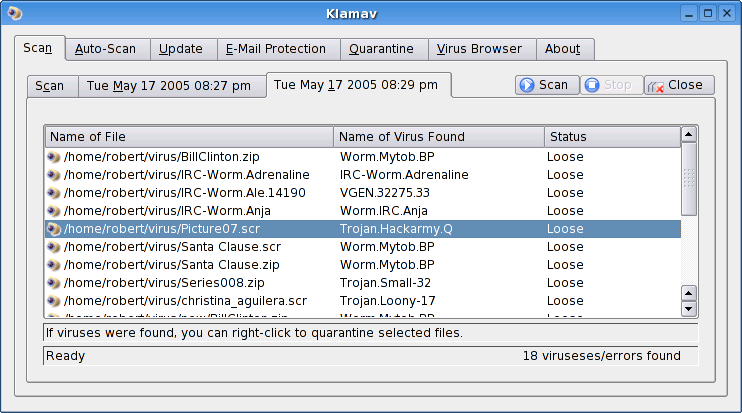Select the 08:29 pm scan results tab
This screenshot has width=742, height=413.
359,85
